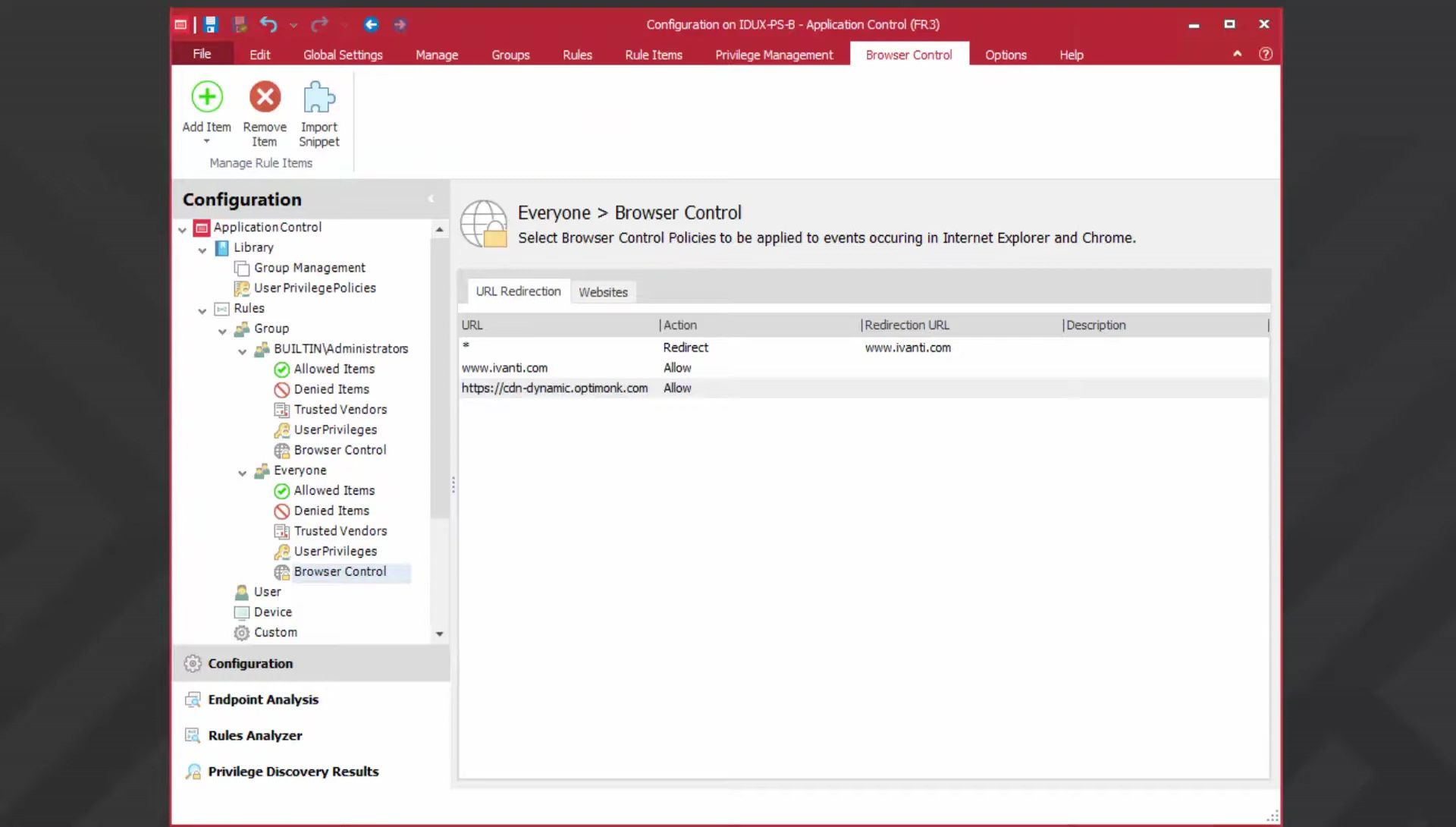
Task: Collapse the Group tree node
Action: point(222,331)
